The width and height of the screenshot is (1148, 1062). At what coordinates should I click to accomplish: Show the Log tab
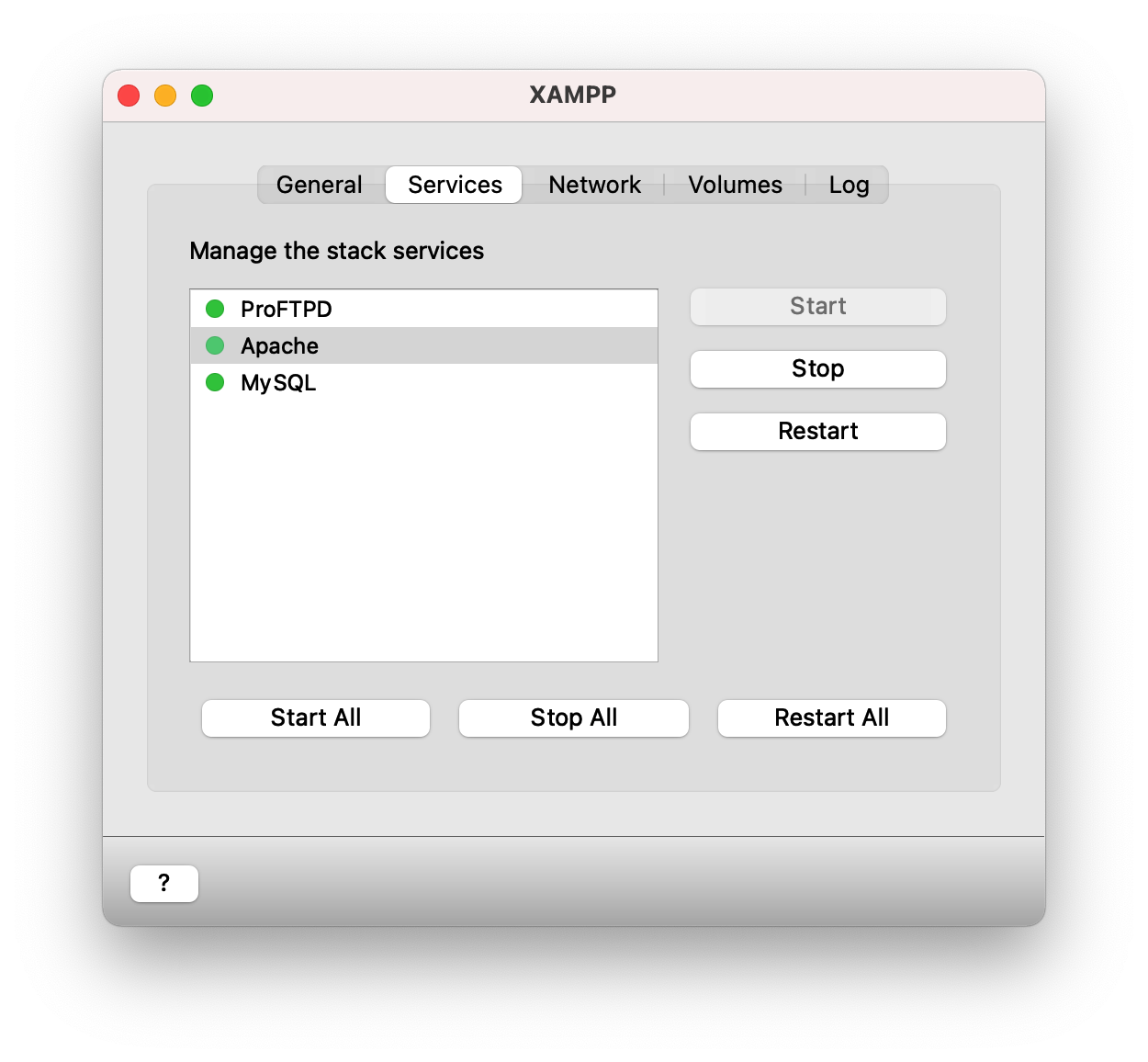coord(849,185)
